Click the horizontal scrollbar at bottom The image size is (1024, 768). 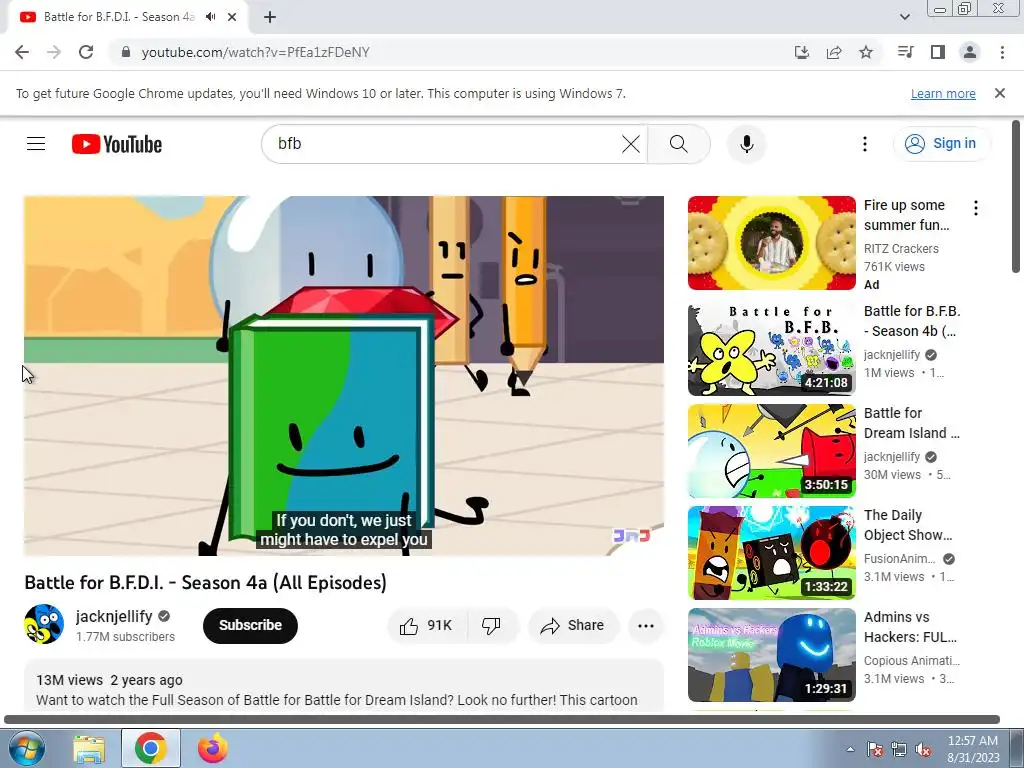click(x=502, y=720)
